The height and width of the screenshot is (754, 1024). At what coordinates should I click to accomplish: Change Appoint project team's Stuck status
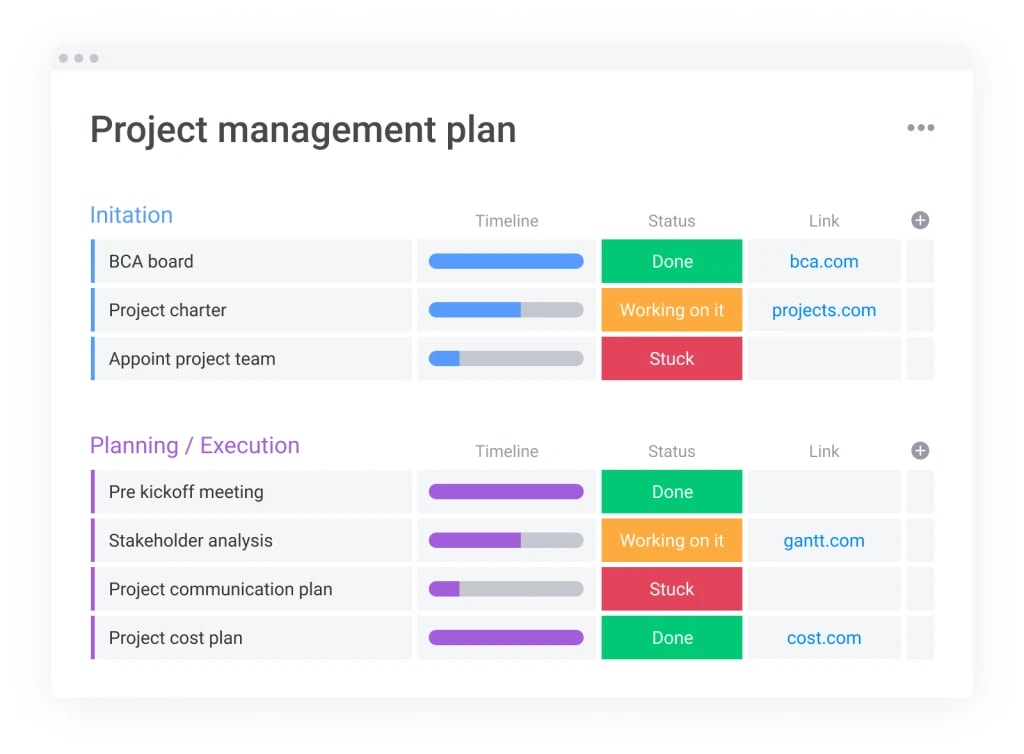672,359
